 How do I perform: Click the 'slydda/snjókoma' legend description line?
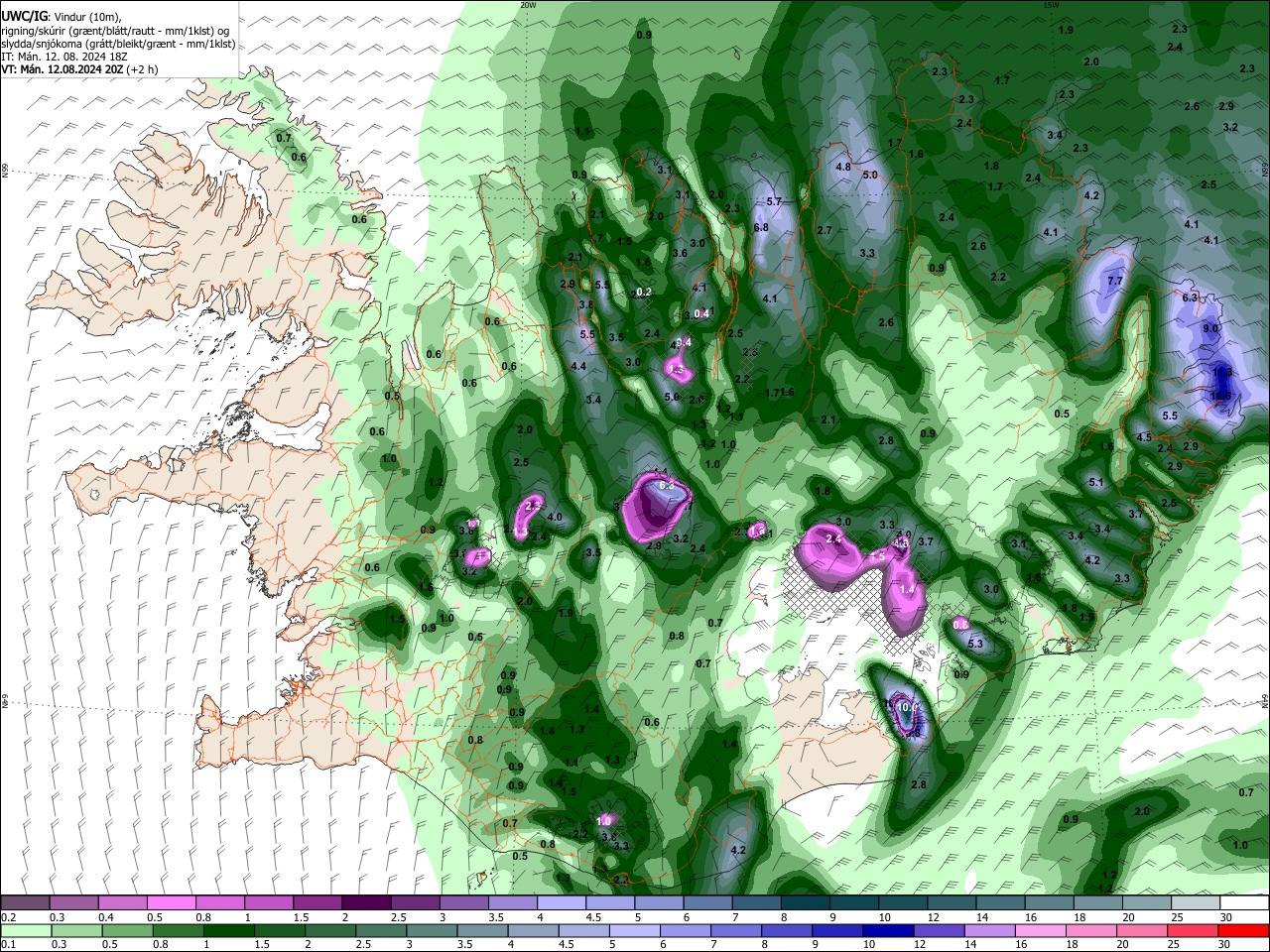(118, 44)
